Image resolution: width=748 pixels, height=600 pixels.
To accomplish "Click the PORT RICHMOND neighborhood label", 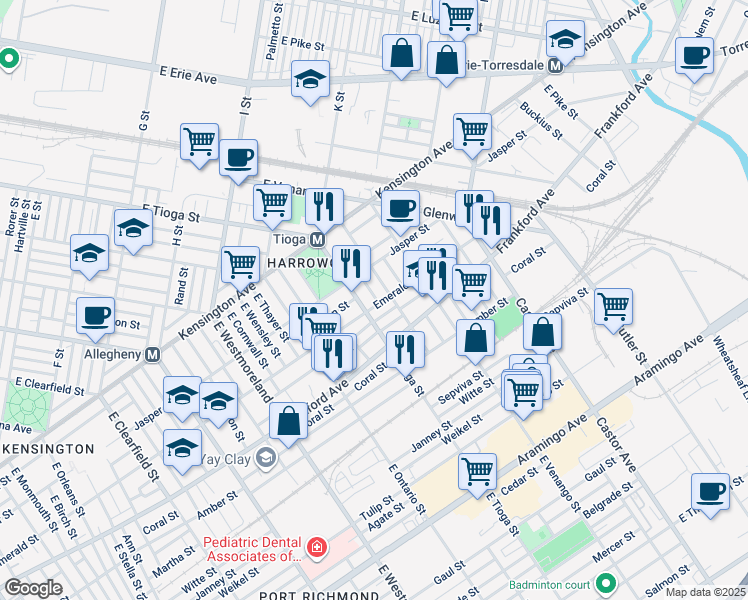I will pyautogui.click(x=319, y=595).
